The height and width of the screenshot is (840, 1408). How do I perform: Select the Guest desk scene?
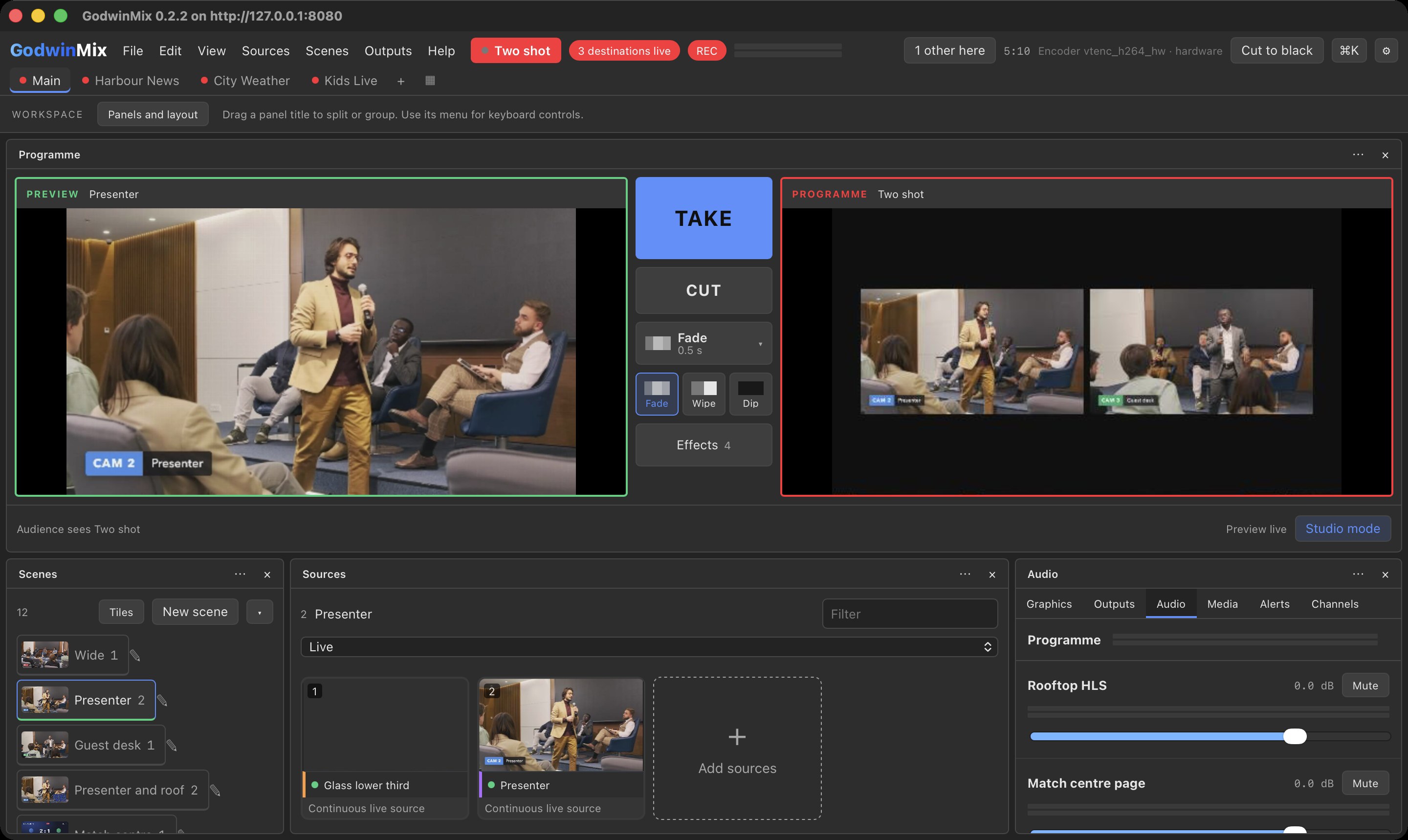(91, 746)
